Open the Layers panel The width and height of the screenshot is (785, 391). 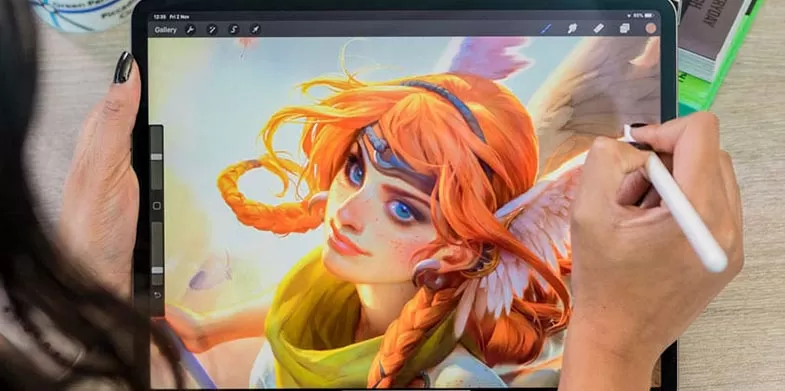624,29
